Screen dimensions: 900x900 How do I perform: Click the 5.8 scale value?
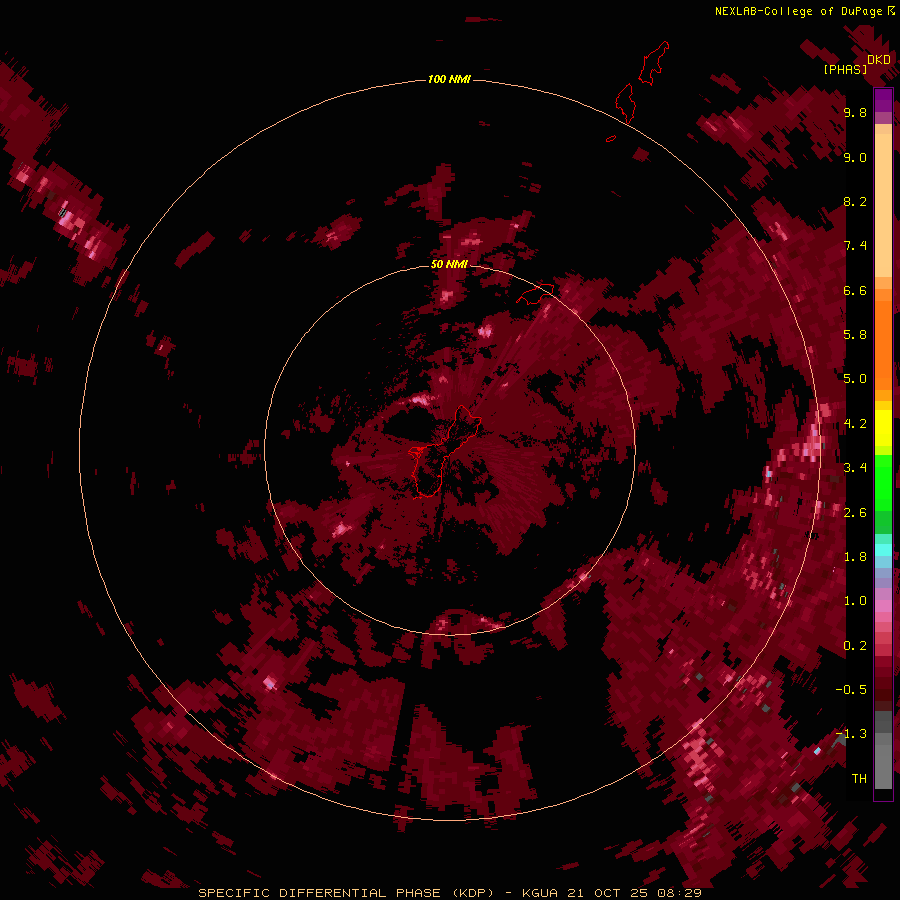[x=855, y=335]
